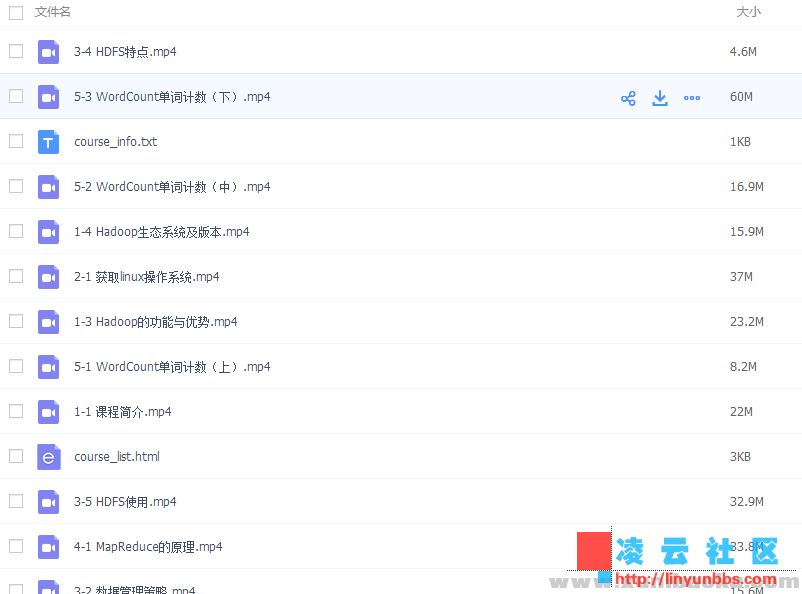Click the 15.9M size value
Screen dimensions: 802x594
tap(747, 232)
